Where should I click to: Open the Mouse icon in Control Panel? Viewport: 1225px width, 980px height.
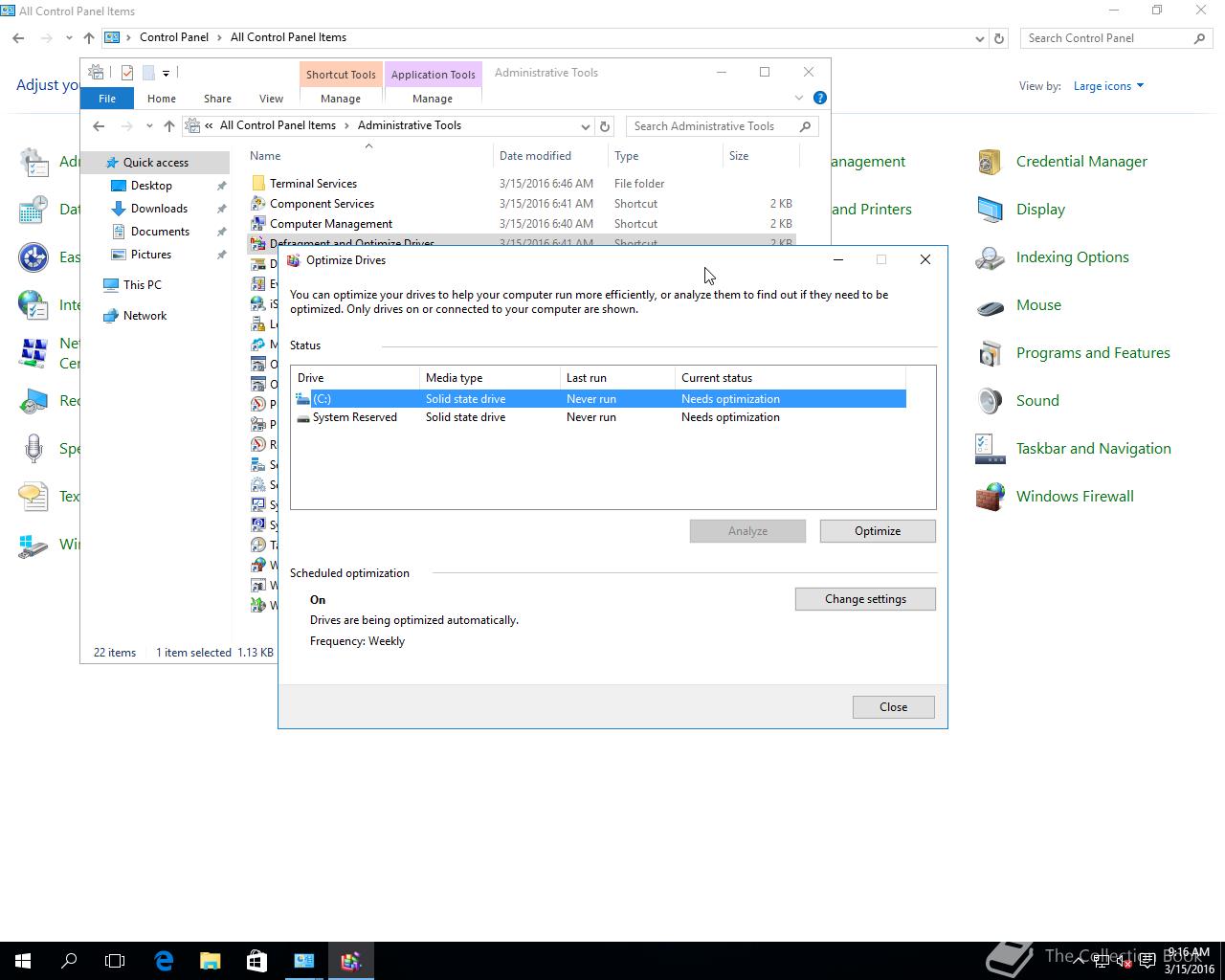pyautogui.click(x=990, y=305)
